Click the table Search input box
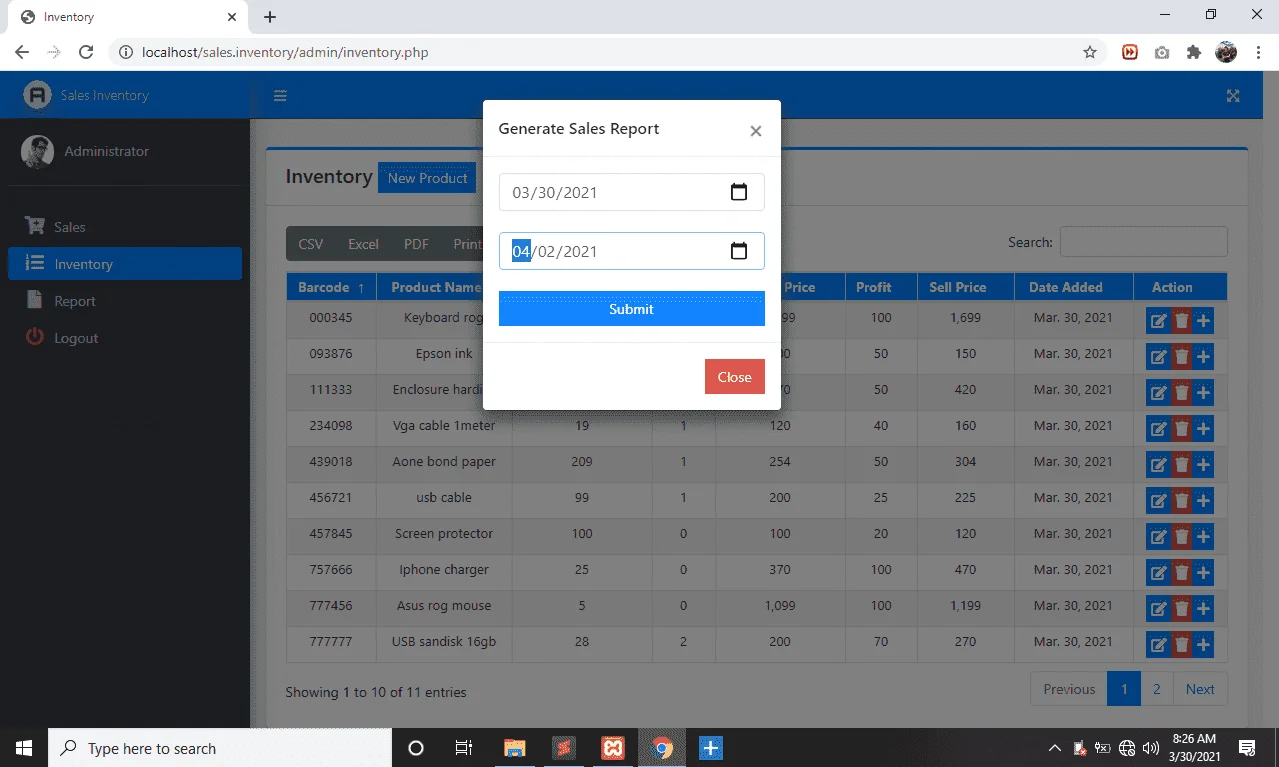The height and width of the screenshot is (767, 1279). click(x=1143, y=242)
